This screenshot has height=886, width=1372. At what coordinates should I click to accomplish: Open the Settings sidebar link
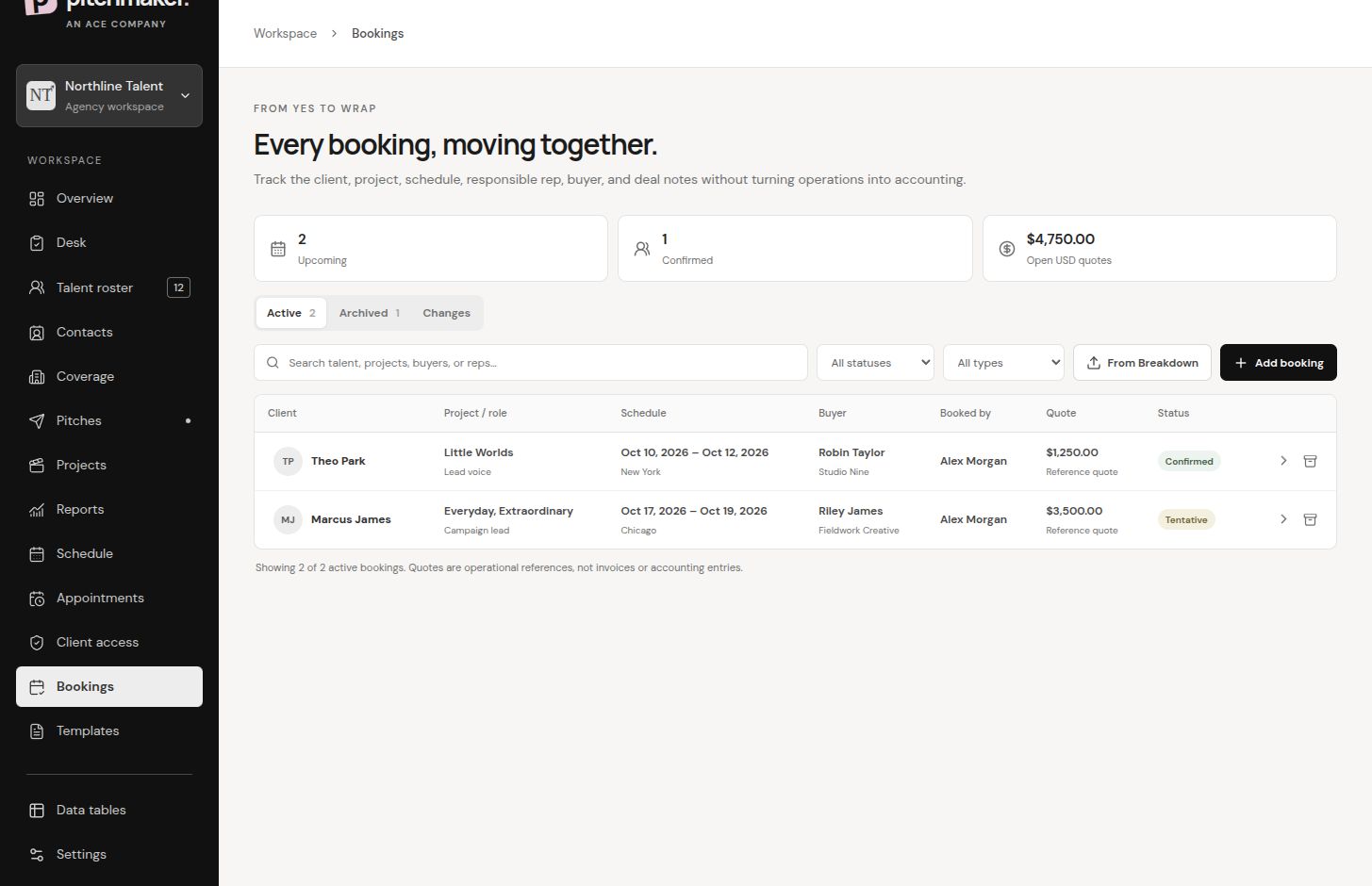pos(109,855)
